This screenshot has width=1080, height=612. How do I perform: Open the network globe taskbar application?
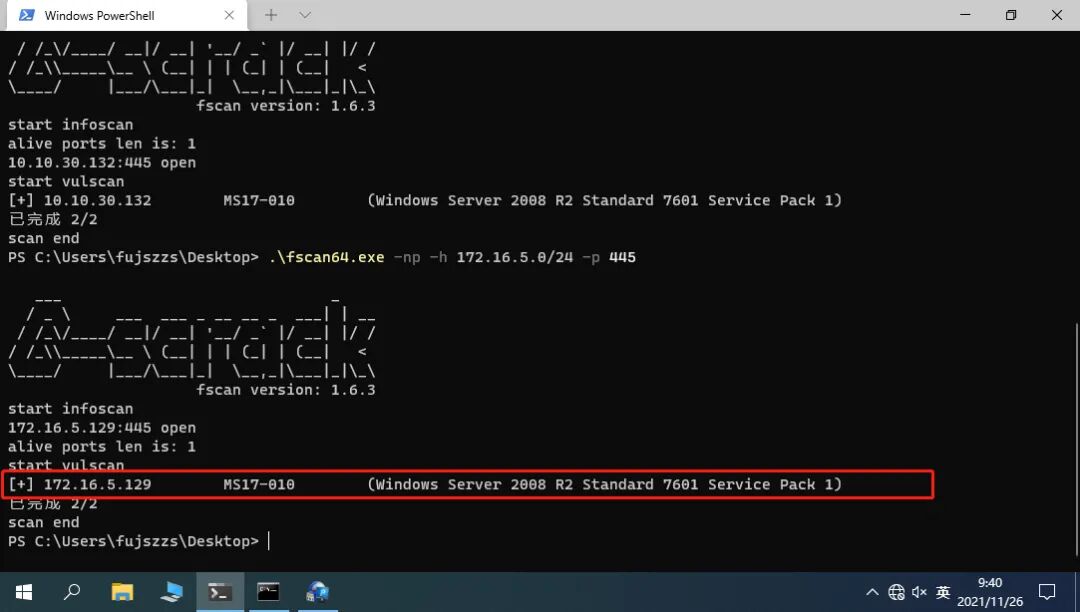318,592
